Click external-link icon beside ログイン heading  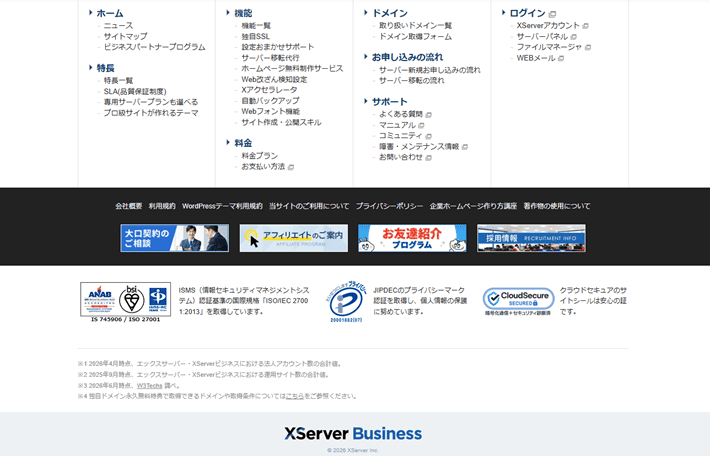click(552, 14)
